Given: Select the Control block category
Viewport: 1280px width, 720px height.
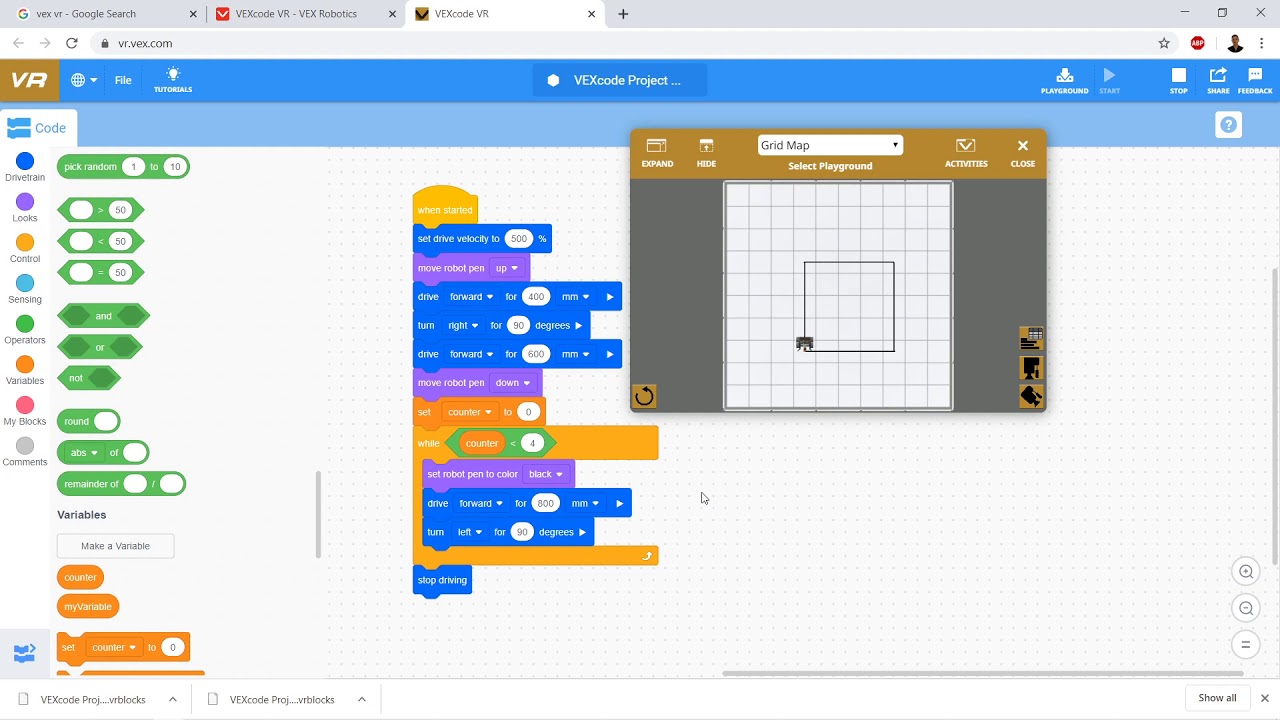Looking at the screenshot, I should point(25,250).
